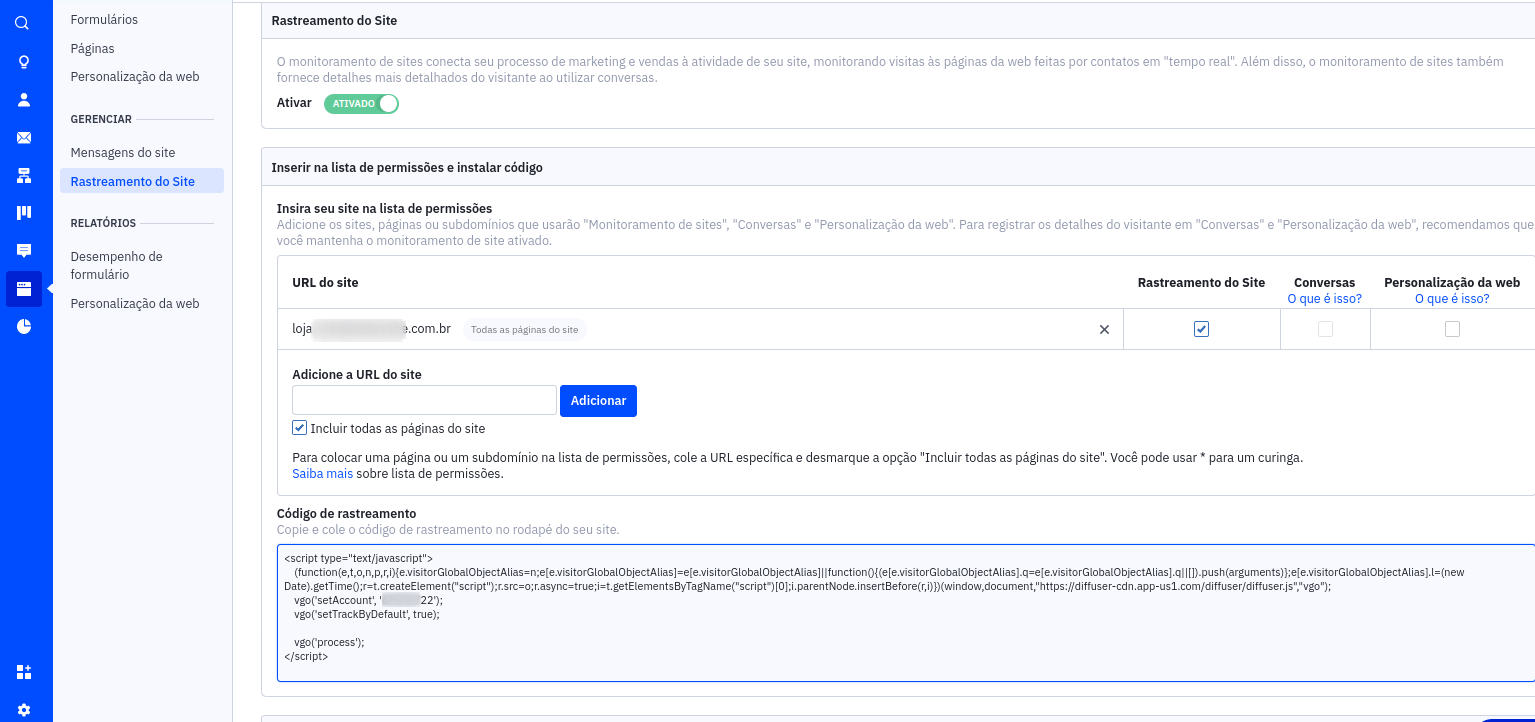
Task: Click the GERENCIAR section label
Action: point(101,119)
